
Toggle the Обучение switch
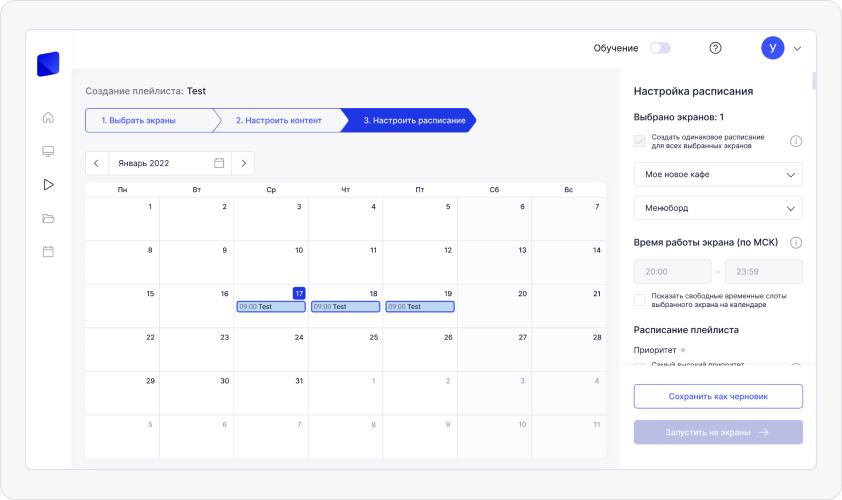[x=660, y=48]
